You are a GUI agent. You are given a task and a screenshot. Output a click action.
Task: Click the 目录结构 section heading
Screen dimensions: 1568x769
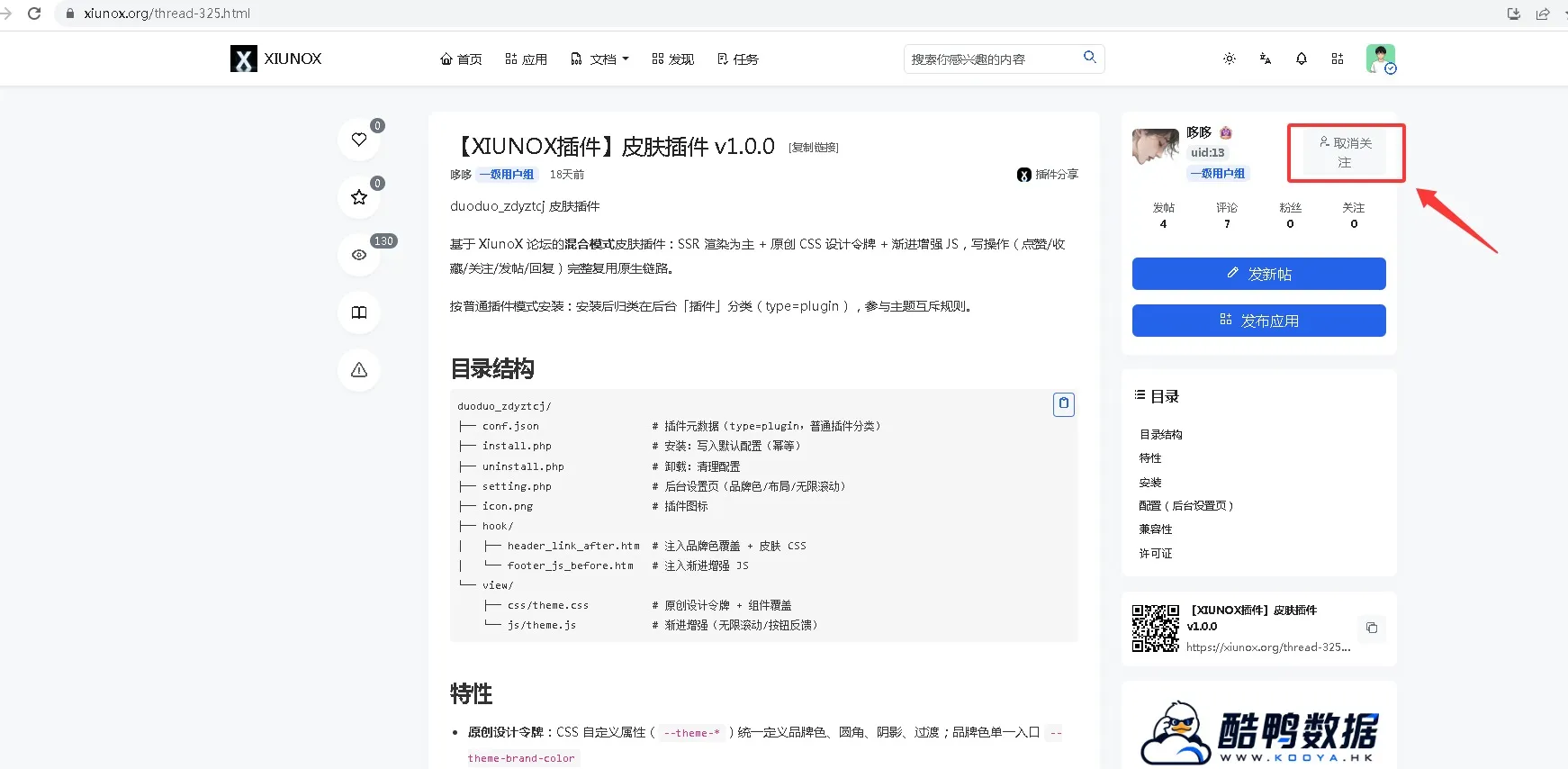tap(492, 368)
